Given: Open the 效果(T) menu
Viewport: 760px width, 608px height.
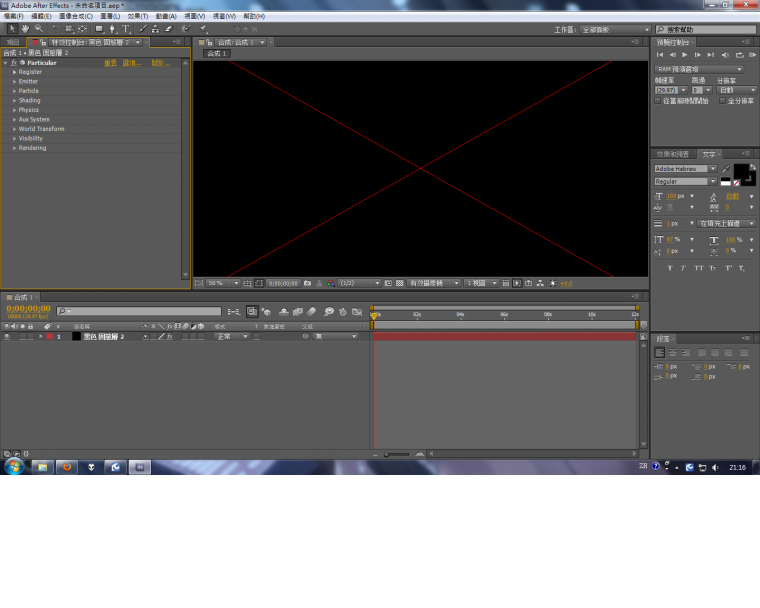Looking at the screenshot, I should [x=137, y=17].
